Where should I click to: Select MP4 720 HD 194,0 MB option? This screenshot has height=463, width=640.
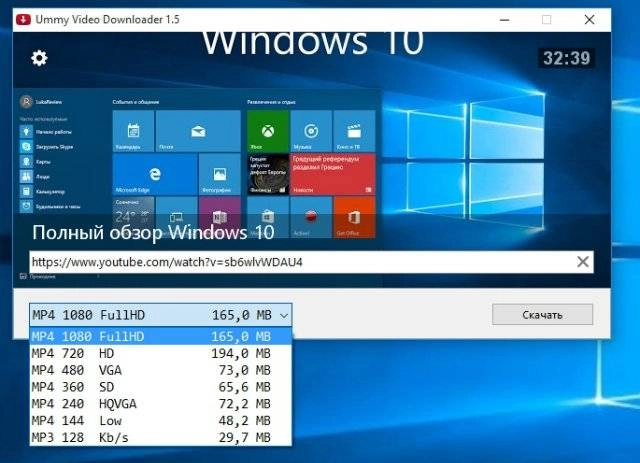[x=160, y=353]
